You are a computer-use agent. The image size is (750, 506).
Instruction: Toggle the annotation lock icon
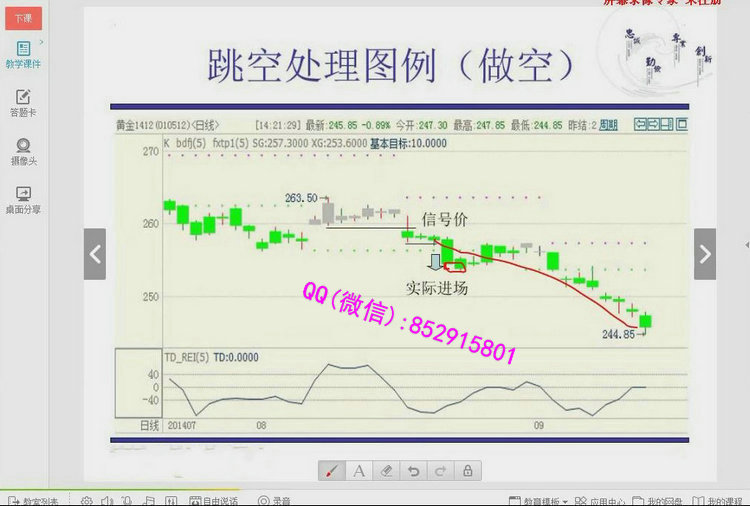[x=467, y=470]
